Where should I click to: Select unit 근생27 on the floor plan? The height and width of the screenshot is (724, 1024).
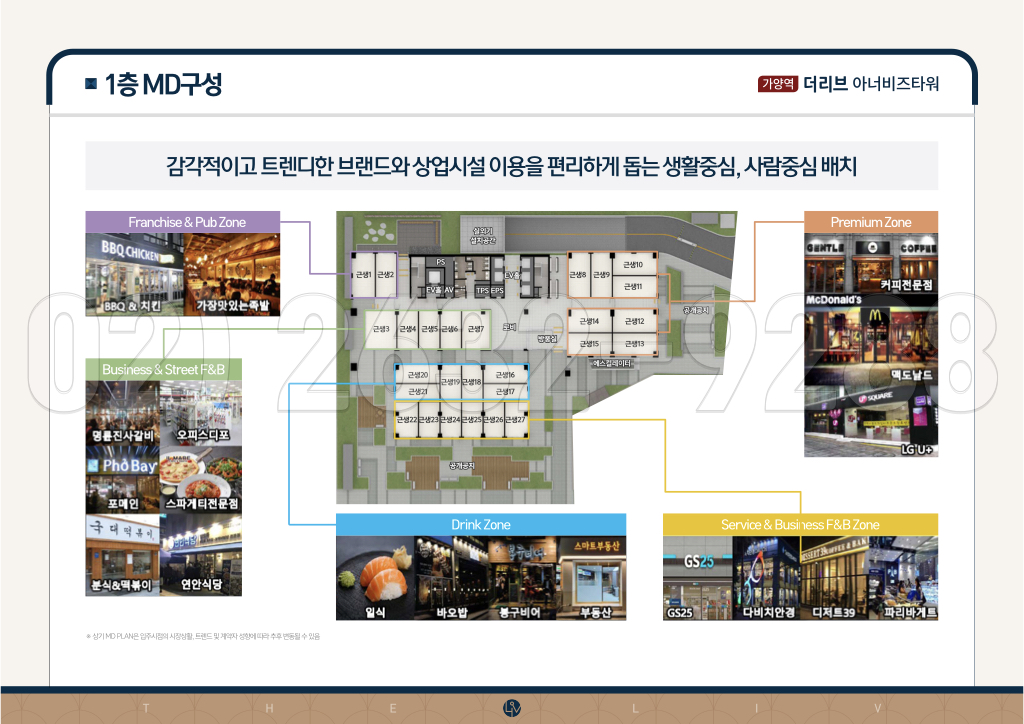point(515,420)
